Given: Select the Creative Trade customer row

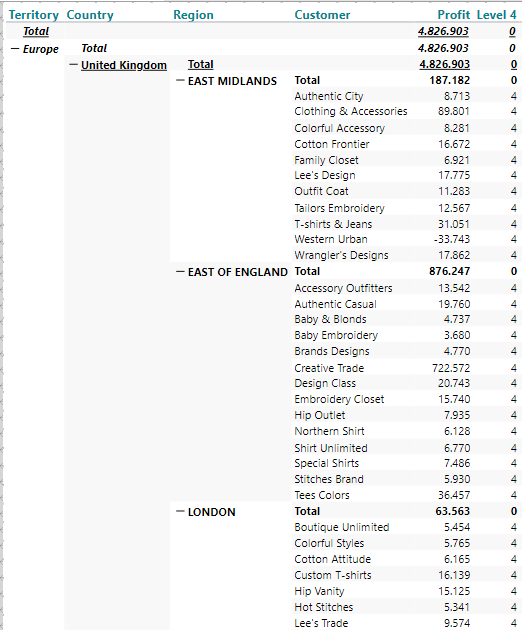Looking at the screenshot, I should pos(406,368).
